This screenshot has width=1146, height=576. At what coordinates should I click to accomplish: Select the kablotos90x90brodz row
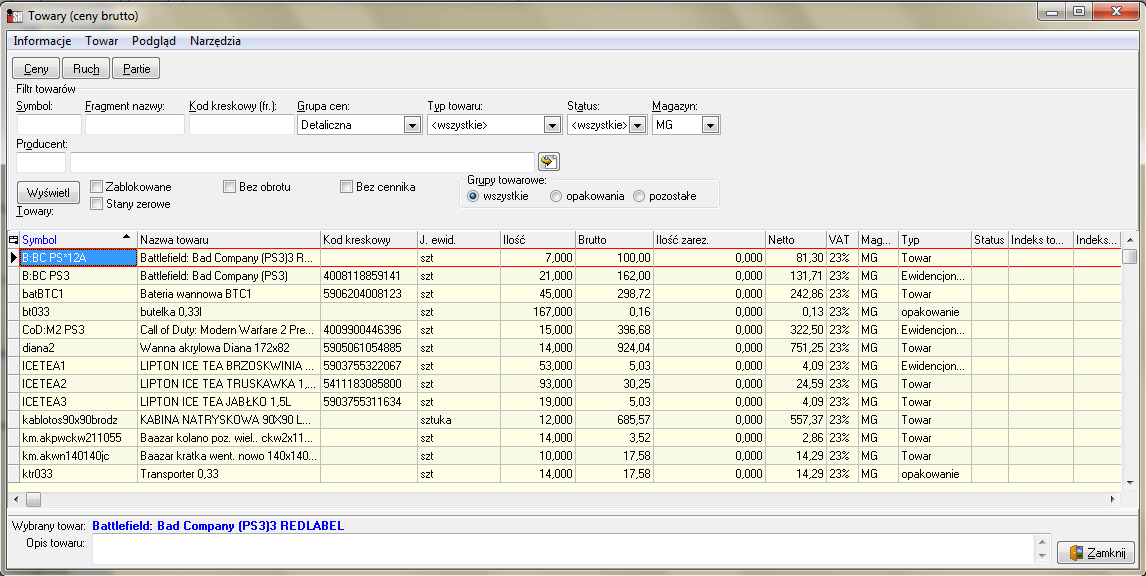click(563, 420)
